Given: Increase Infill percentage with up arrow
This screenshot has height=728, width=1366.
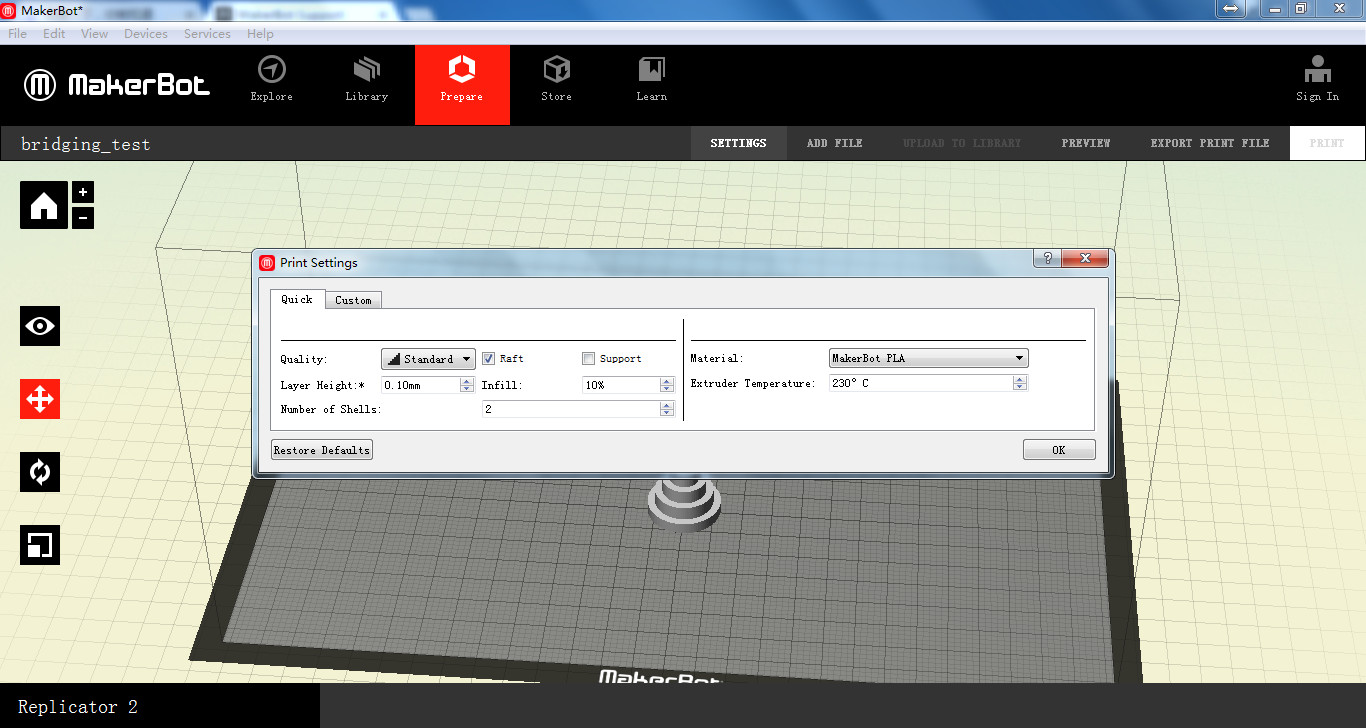Looking at the screenshot, I should click(667, 381).
